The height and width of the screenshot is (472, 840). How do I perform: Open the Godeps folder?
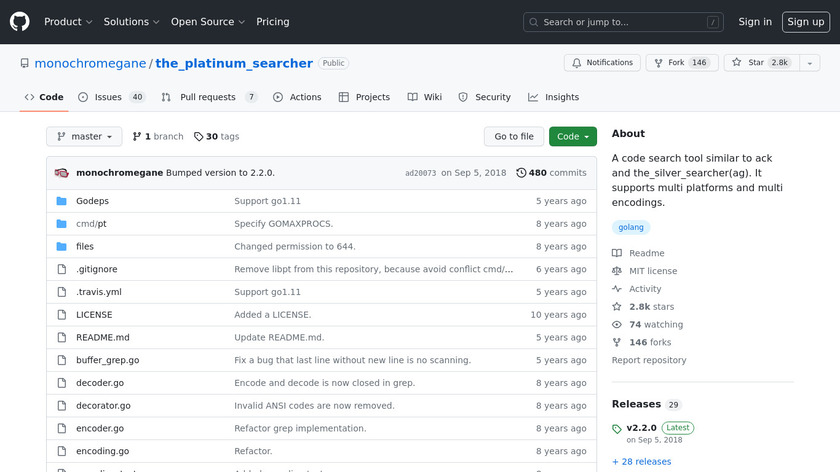click(x=92, y=201)
